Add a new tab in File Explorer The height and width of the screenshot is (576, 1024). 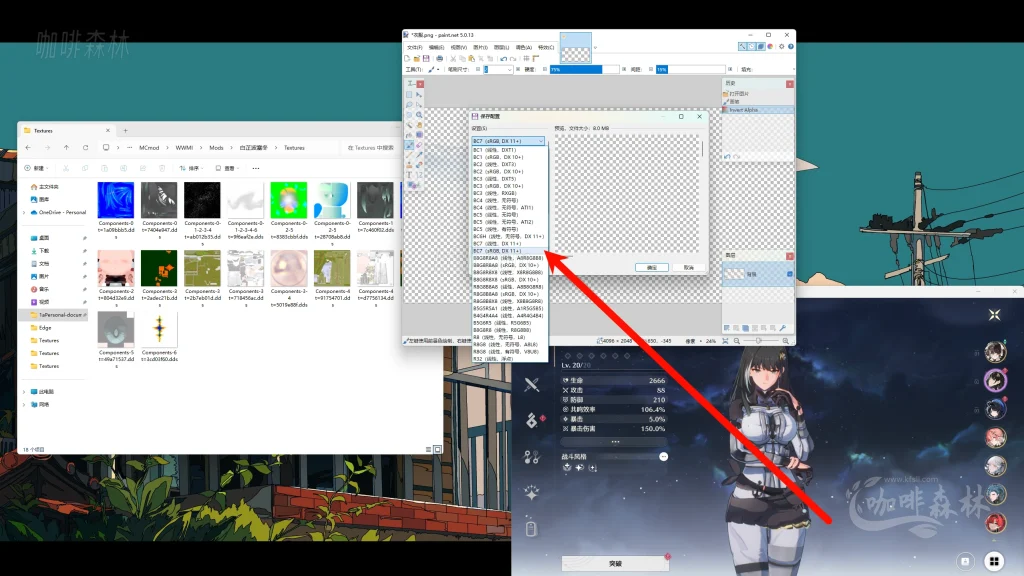pos(125,131)
